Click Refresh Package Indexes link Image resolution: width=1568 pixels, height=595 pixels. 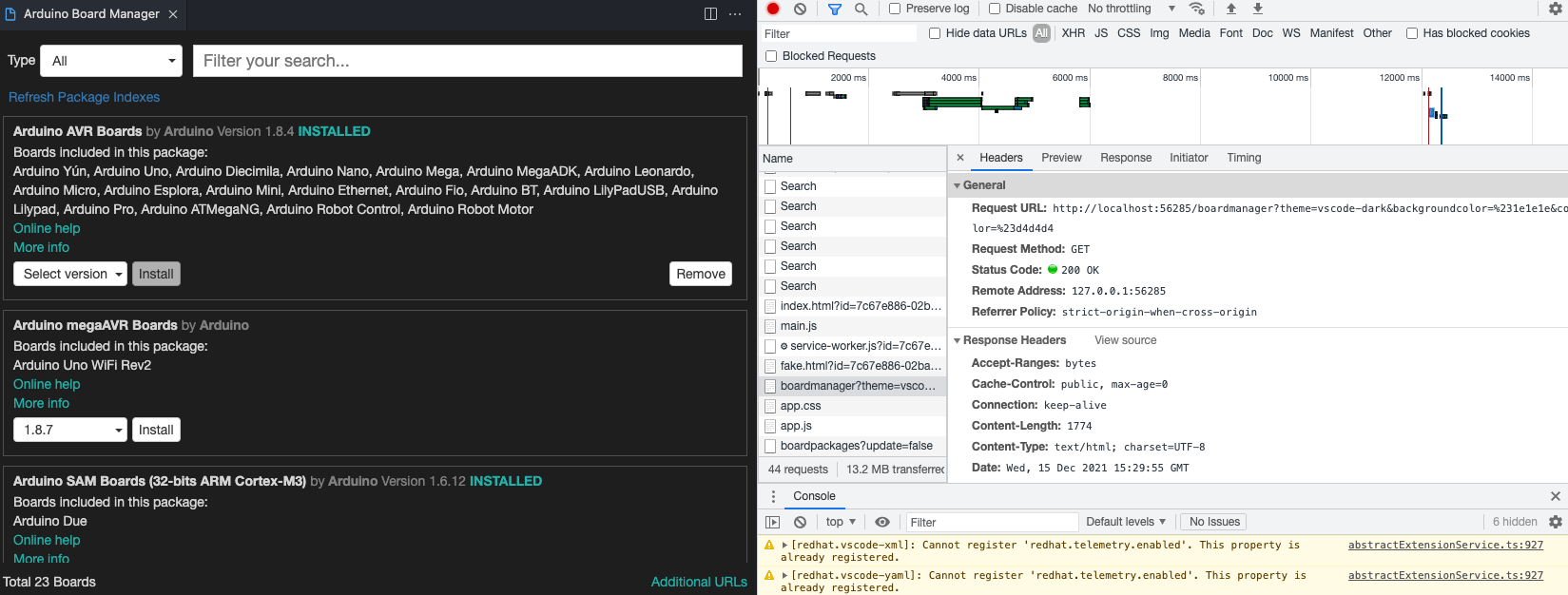click(x=84, y=97)
